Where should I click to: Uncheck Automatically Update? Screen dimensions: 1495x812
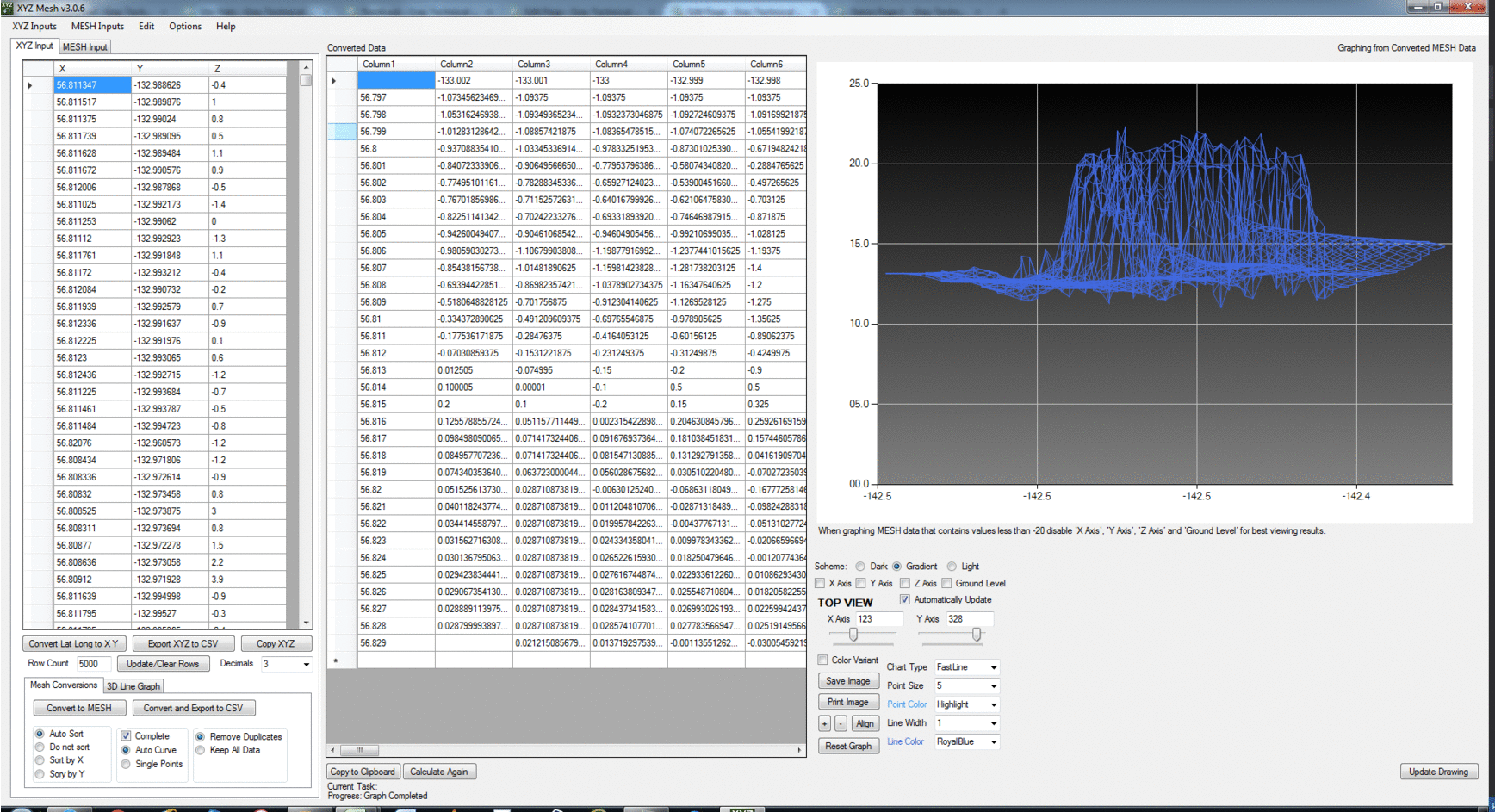tap(905, 599)
